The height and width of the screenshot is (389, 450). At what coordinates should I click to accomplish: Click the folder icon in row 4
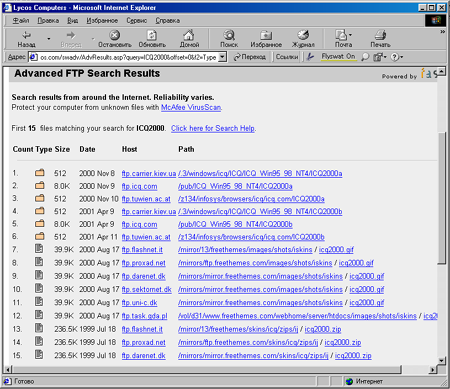39,210
